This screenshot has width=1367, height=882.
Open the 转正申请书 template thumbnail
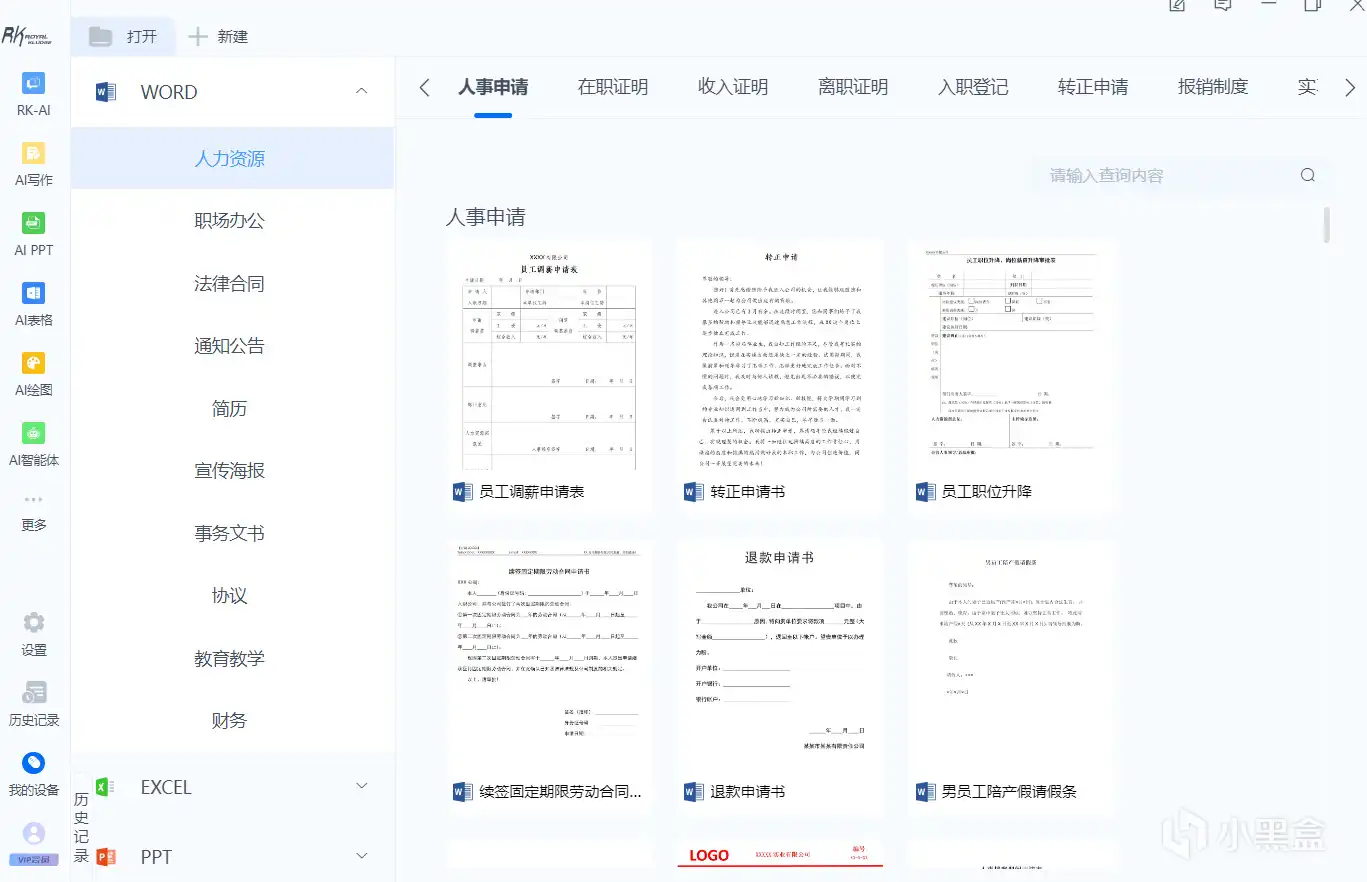(x=780, y=357)
